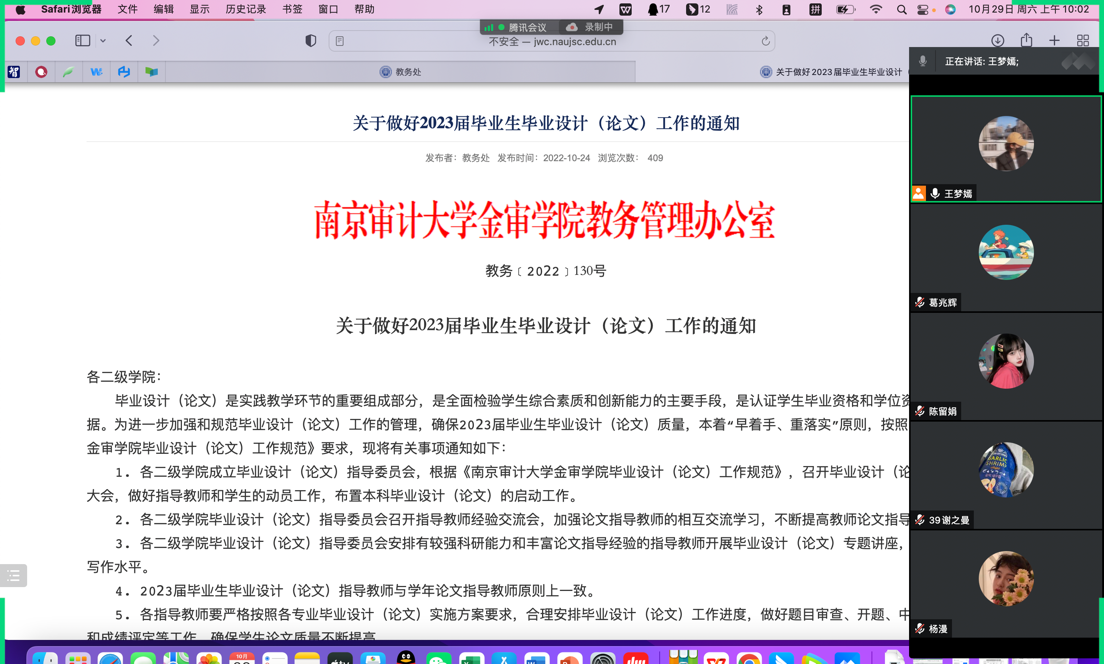Image resolution: width=1104 pixels, height=664 pixels.
Task: Open Wi-Fi status in the menu bar
Action: (875, 10)
